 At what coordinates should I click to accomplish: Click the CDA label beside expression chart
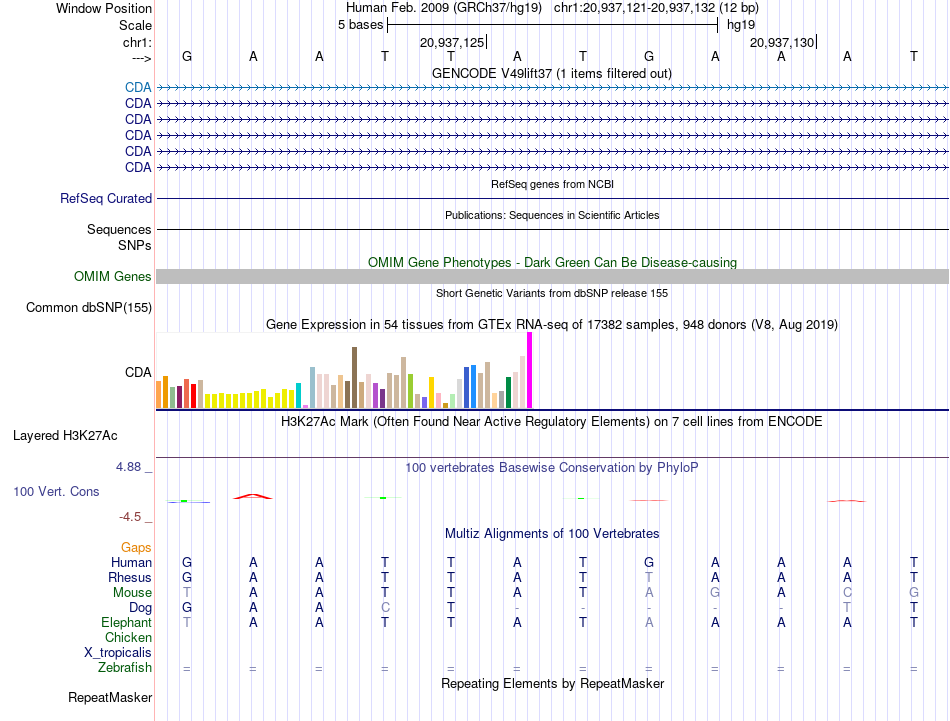click(138, 372)
